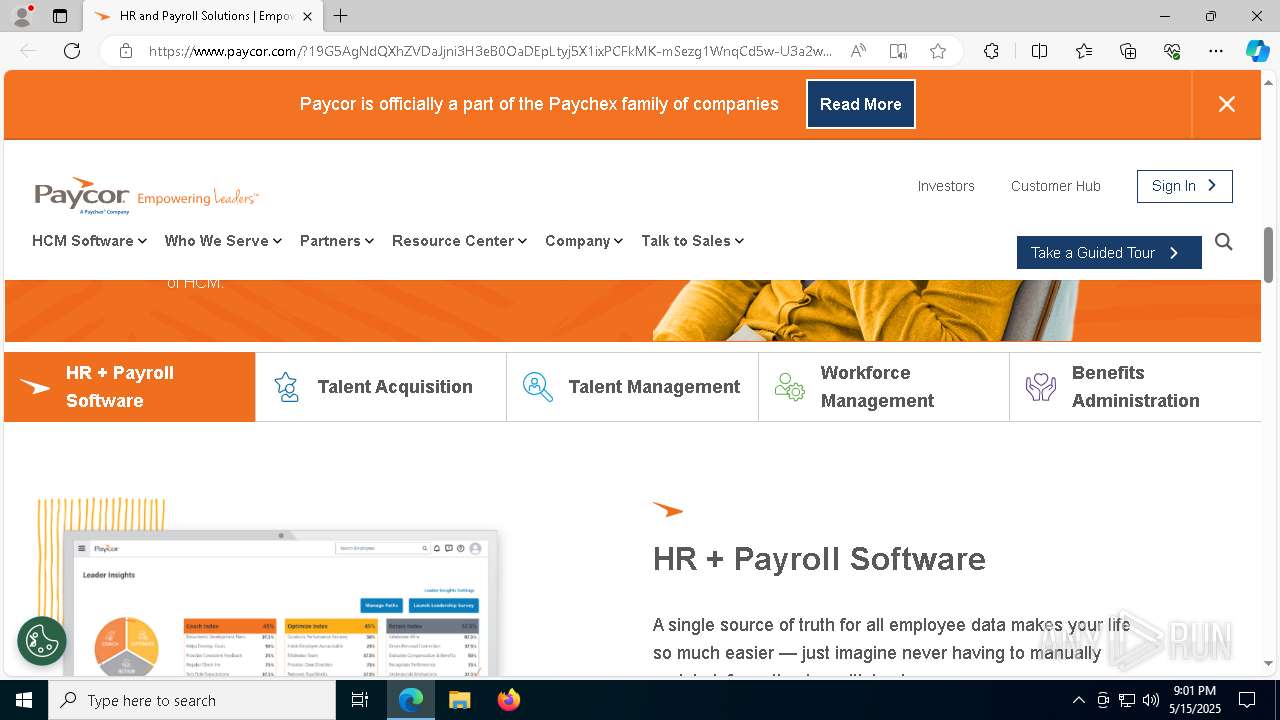Click the page vertical scrollbar thumb
Image resolution: width=1280 pixels, height=720 pixels.
[x=1269, y=254]
